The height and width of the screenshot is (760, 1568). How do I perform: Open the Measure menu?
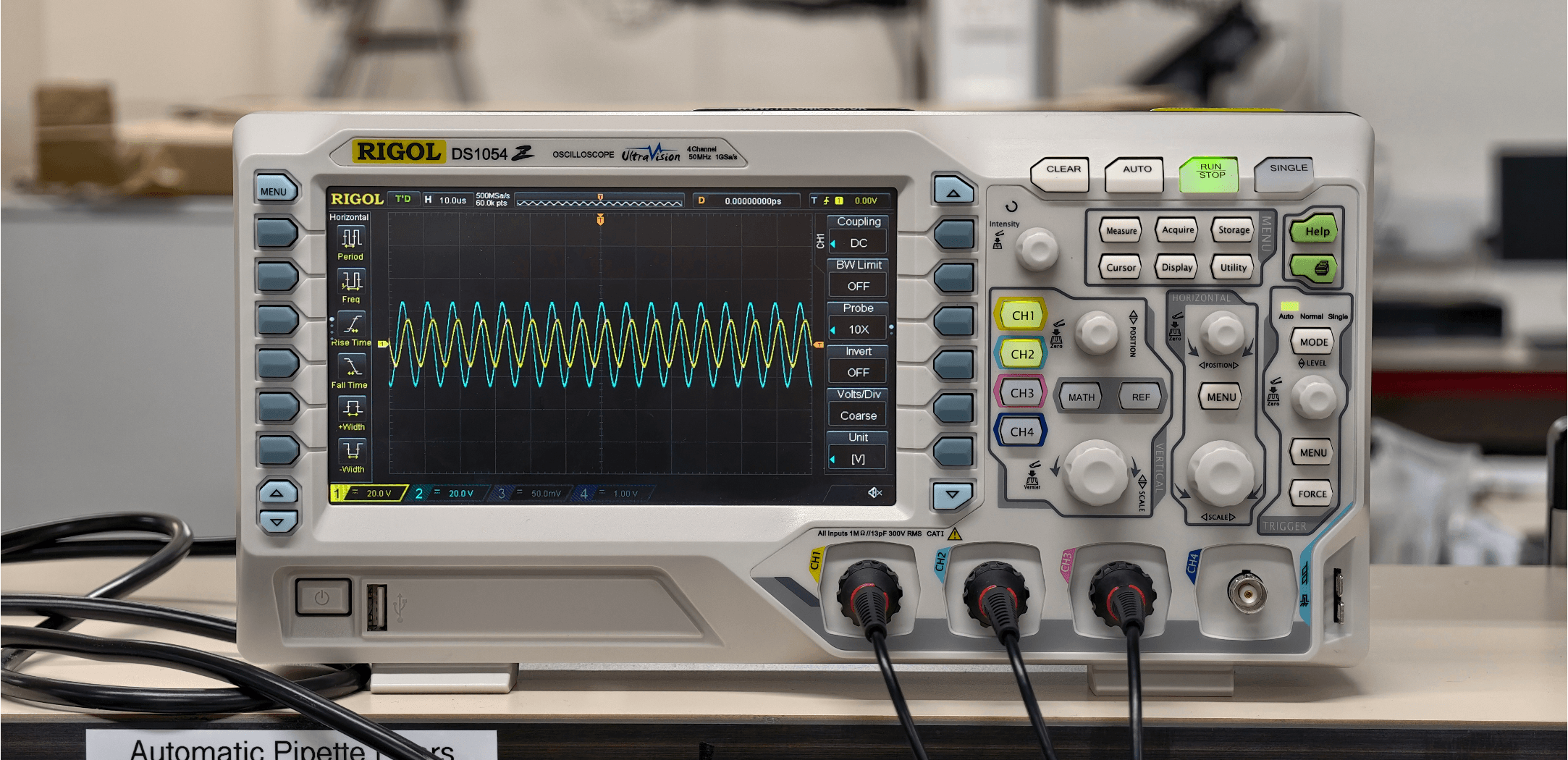pyautogui.click(x=1121, y=231)
